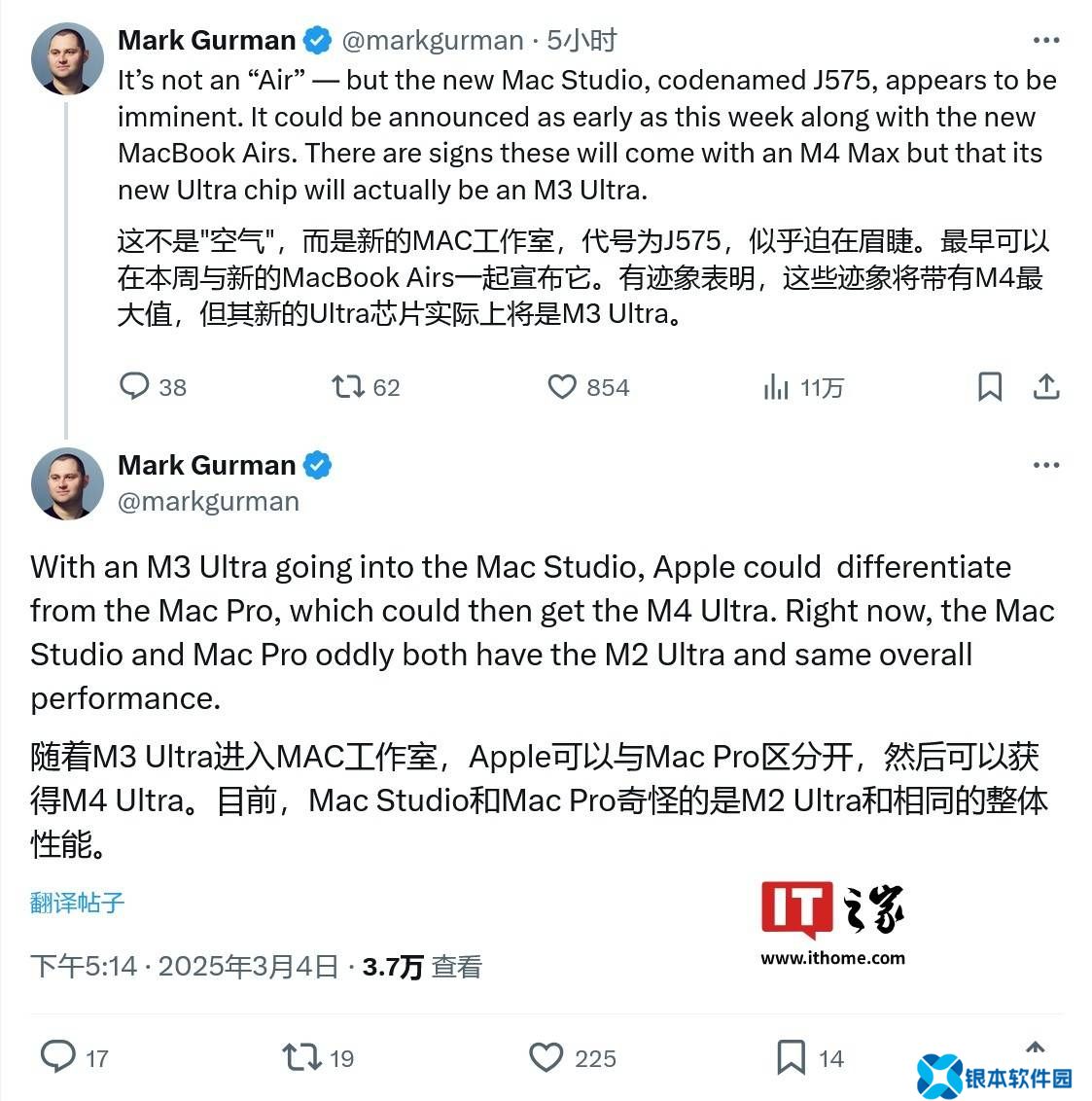Like the second tweet with 225 likes
The height and width of the screenshot is (1101, 1092).
572,1057
